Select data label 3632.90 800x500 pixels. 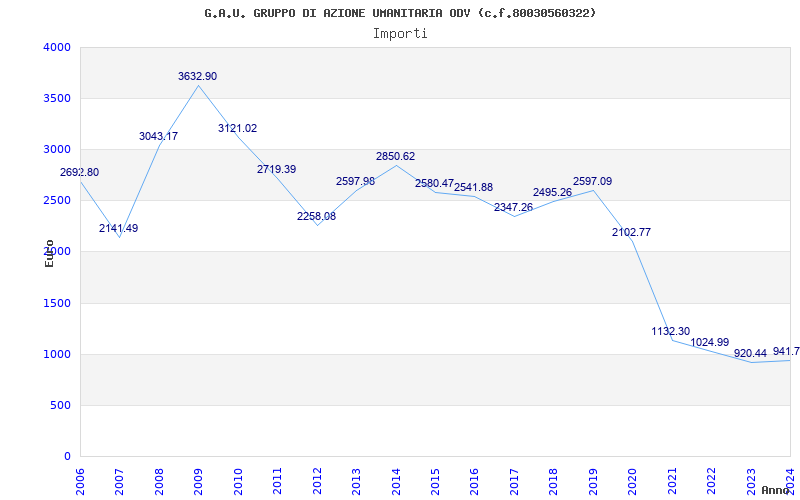click(x=197, y=77)
